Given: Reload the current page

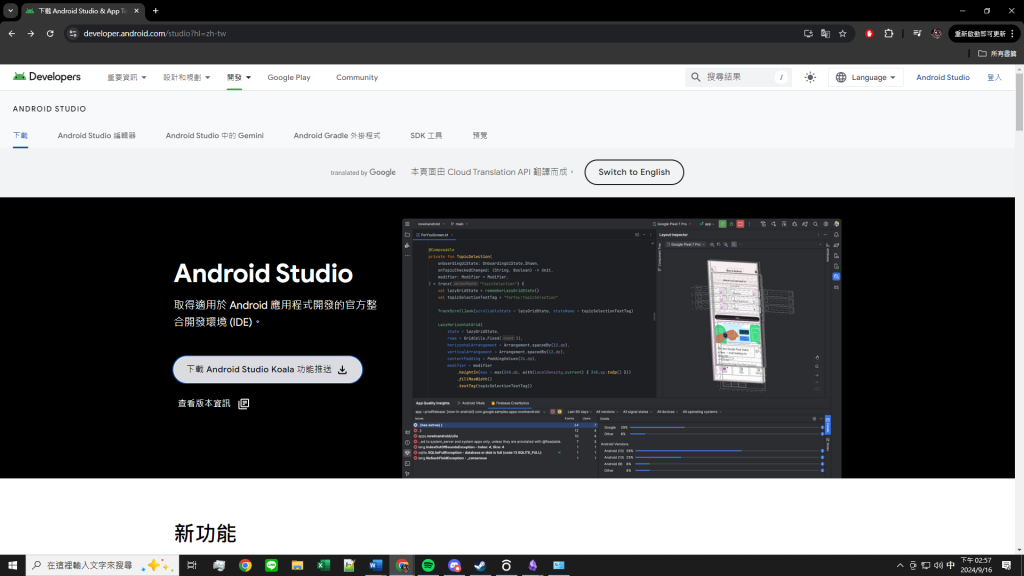Looking at the screenshot, I should coord(50,33).
